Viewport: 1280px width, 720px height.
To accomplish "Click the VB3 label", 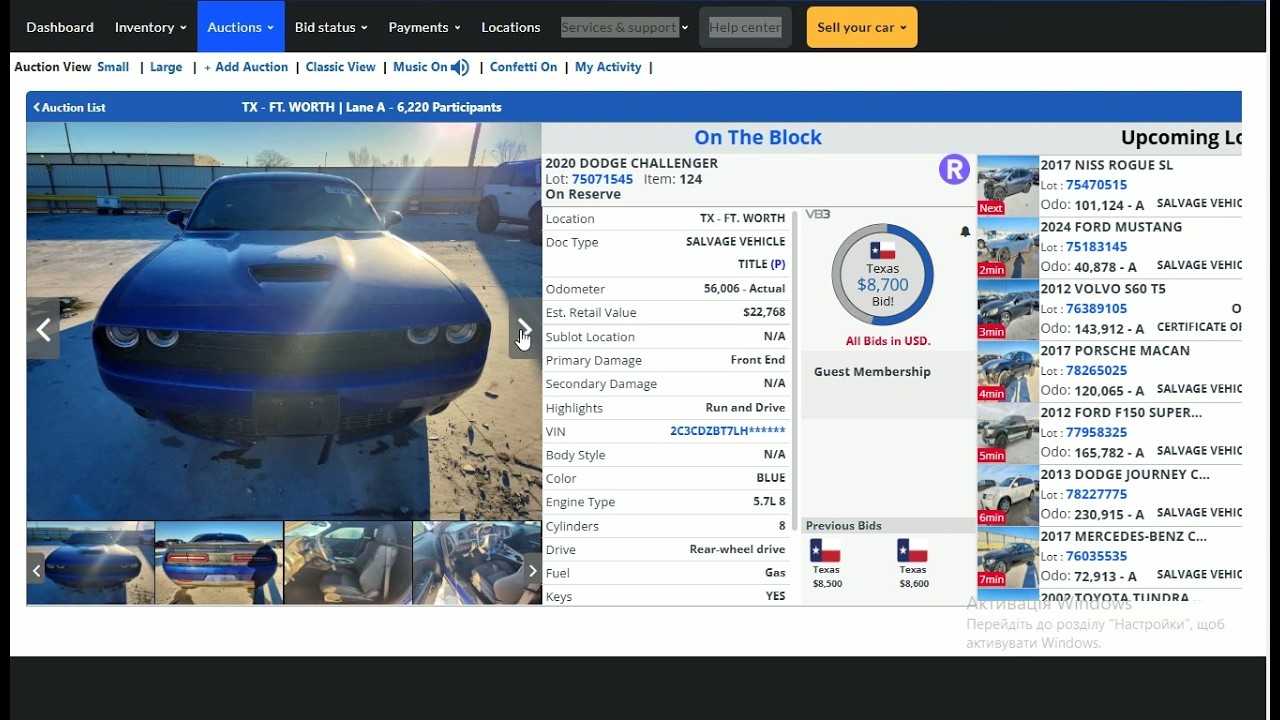I will pos(818,214).
